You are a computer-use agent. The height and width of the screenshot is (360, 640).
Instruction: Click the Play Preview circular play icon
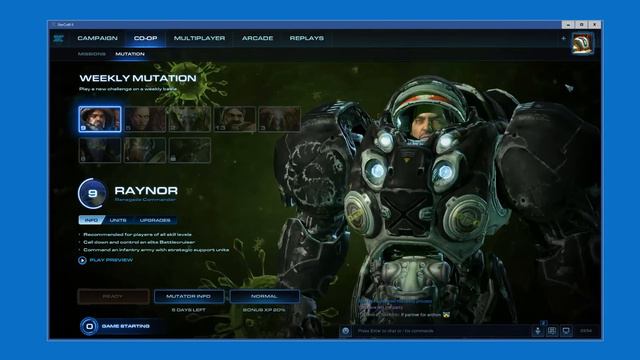coord(82,260)
